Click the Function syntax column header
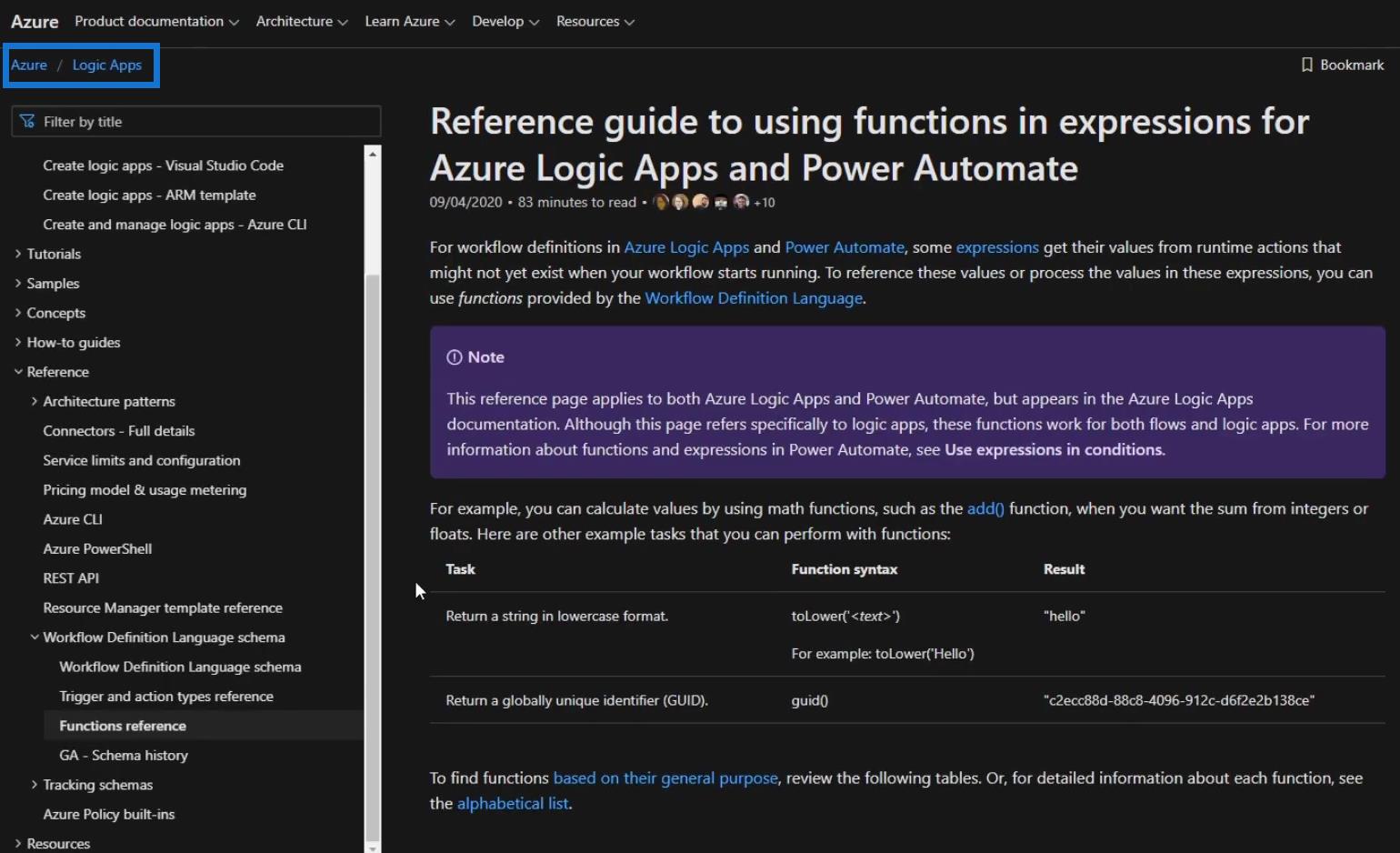 (x=845, y=569)
